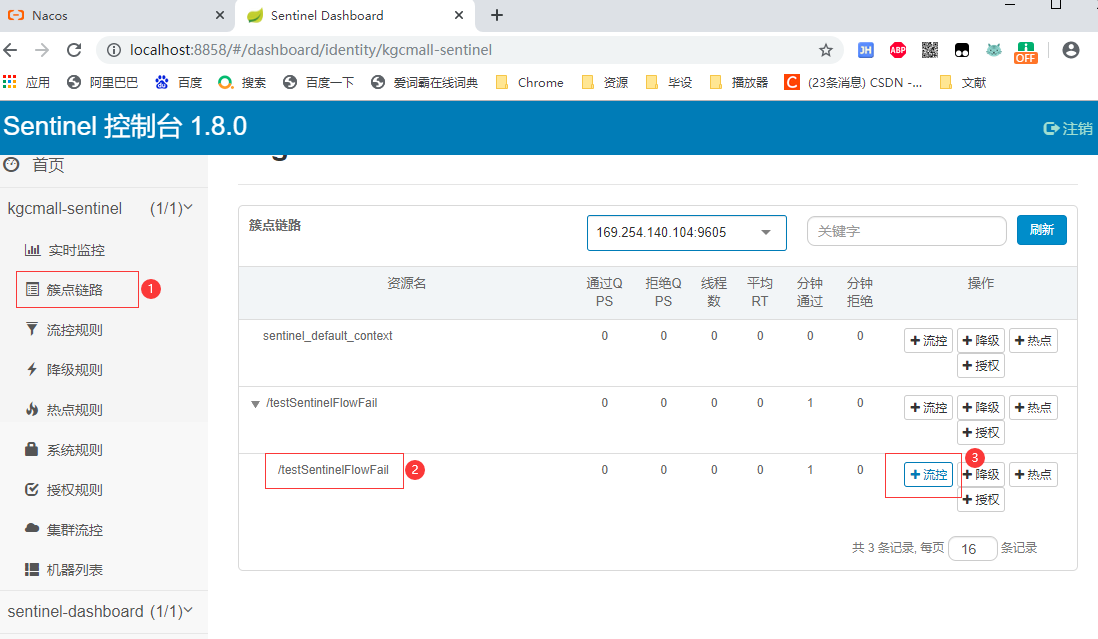Open the 资源 bookmarks folder
Screen dimensions: 1098x639
click(605, 83)
